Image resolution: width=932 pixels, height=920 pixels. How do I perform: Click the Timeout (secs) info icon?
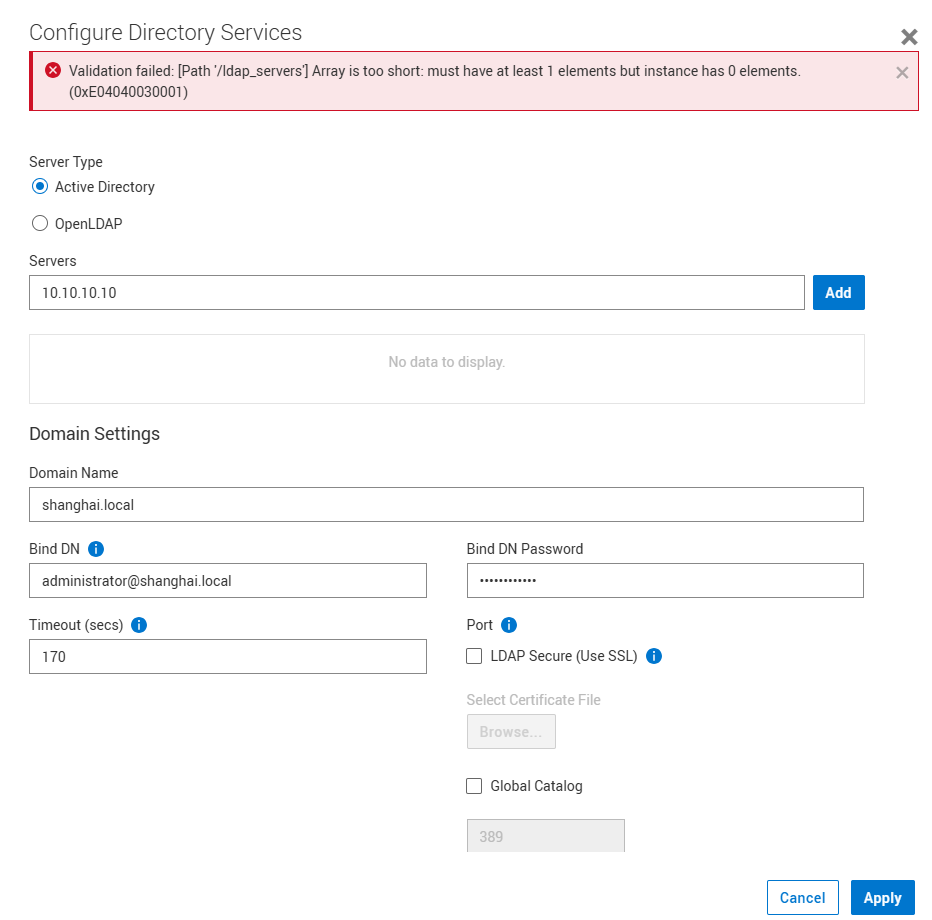pos(139,625)
